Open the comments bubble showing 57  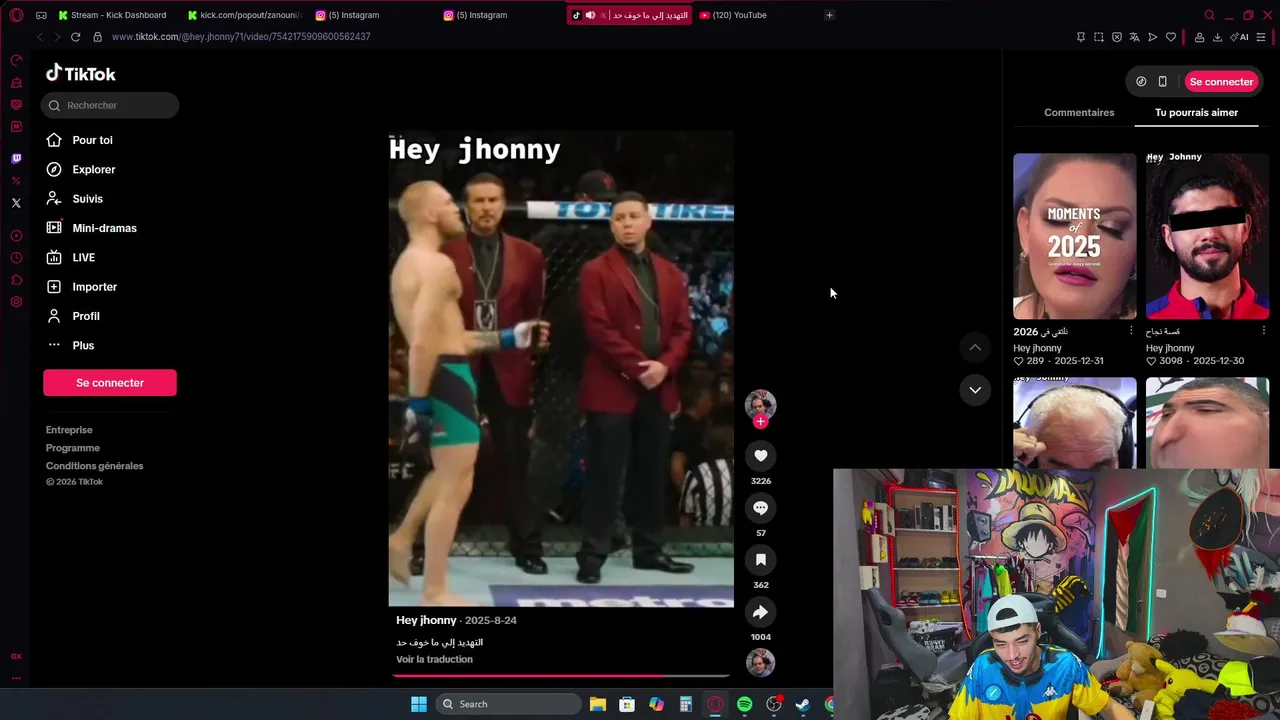(760, 508)
